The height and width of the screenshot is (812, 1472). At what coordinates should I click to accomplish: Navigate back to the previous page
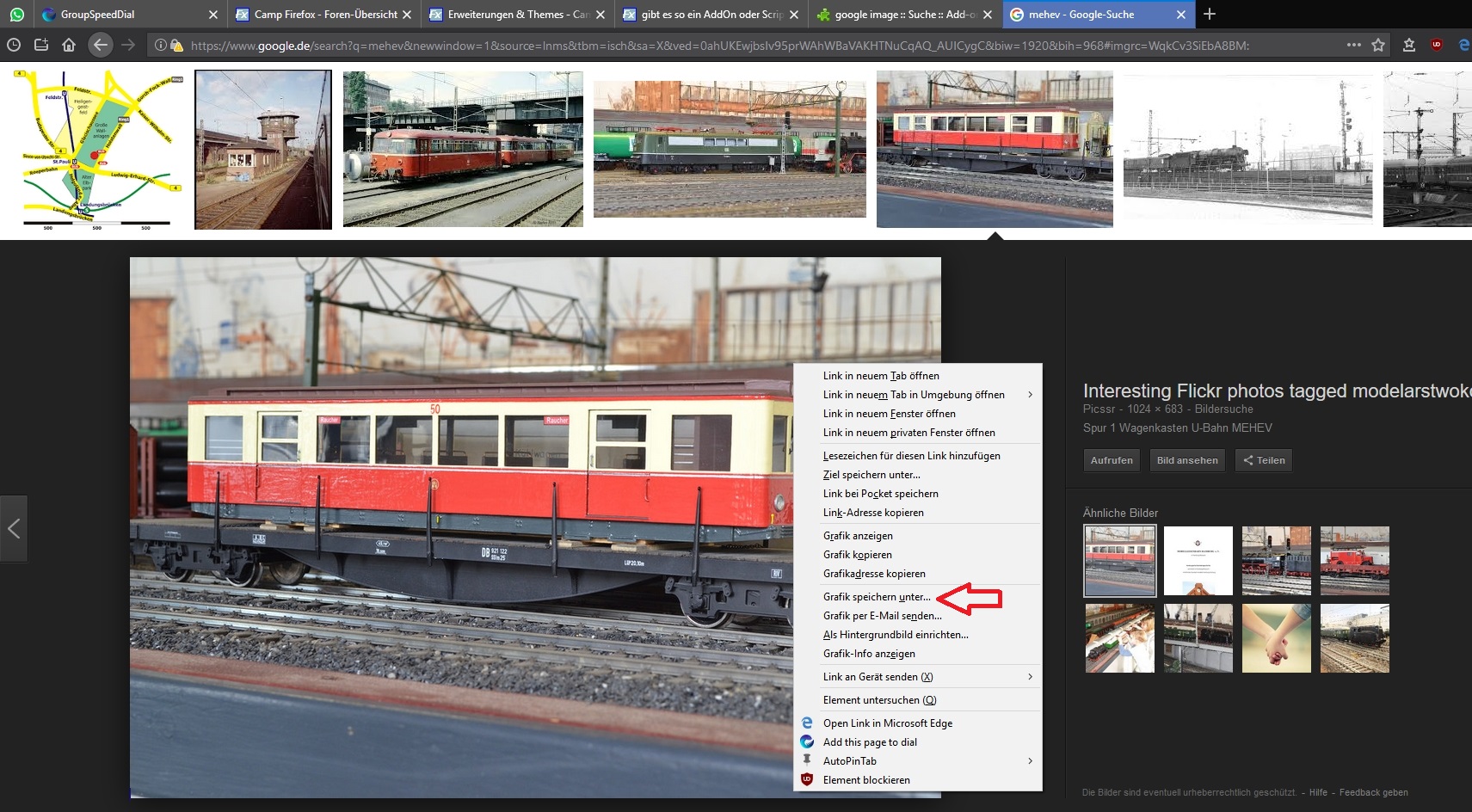point(101,45)
